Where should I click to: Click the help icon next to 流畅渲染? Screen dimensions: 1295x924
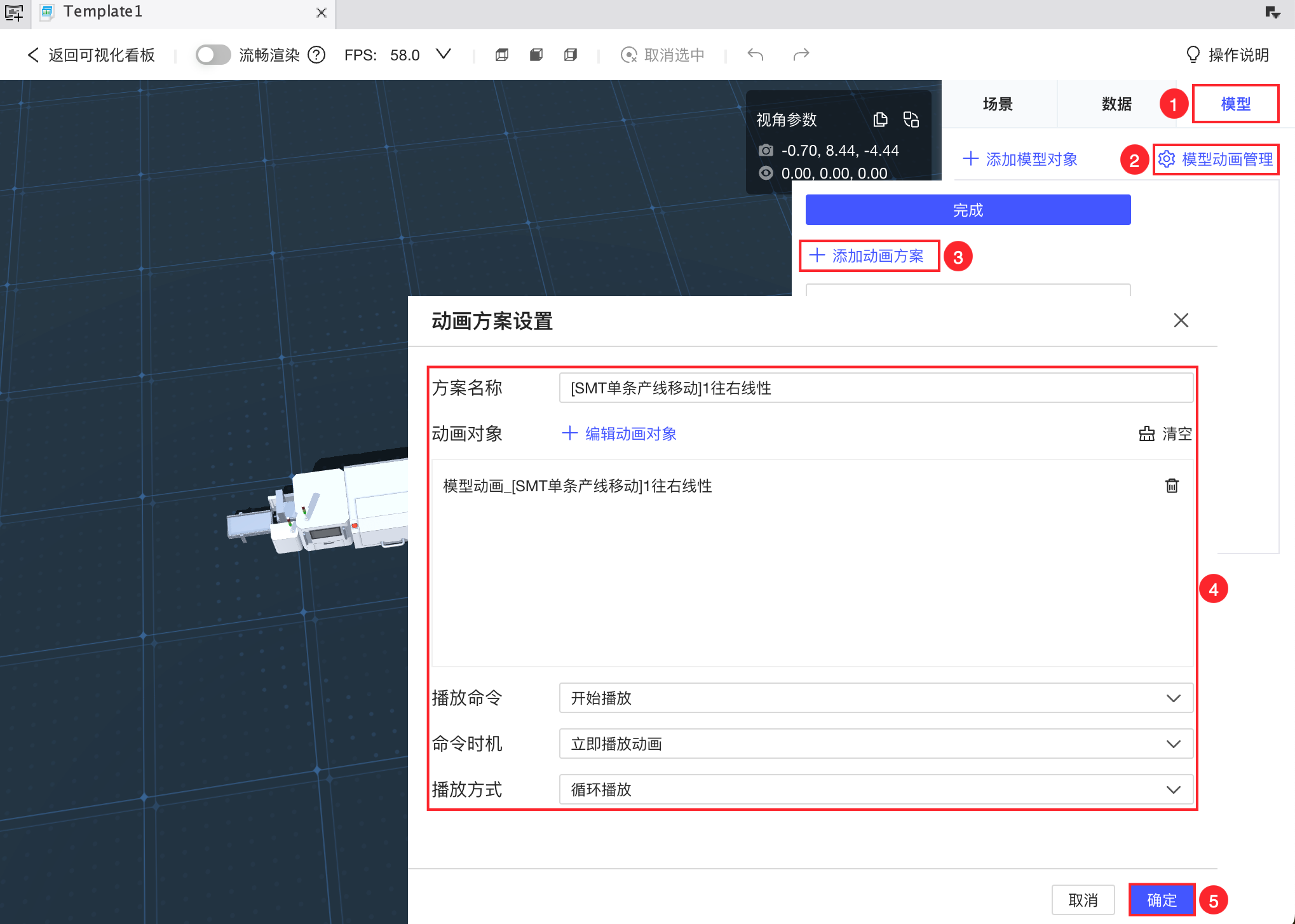pos(316,55)
